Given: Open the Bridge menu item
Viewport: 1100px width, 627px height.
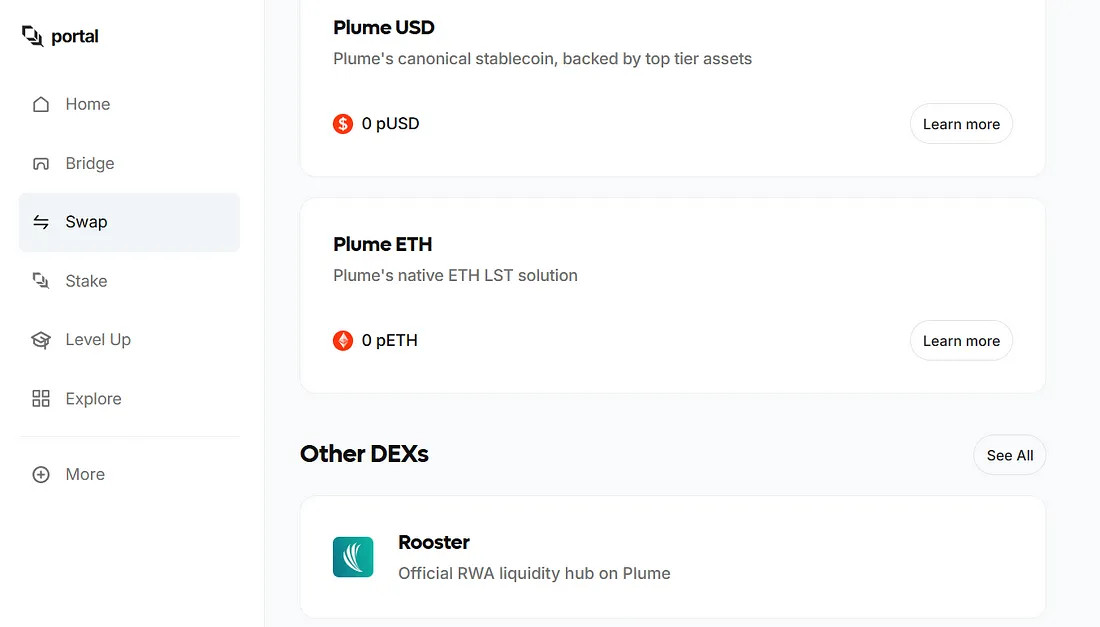Looking at the screenshot, I should (90, 163).
